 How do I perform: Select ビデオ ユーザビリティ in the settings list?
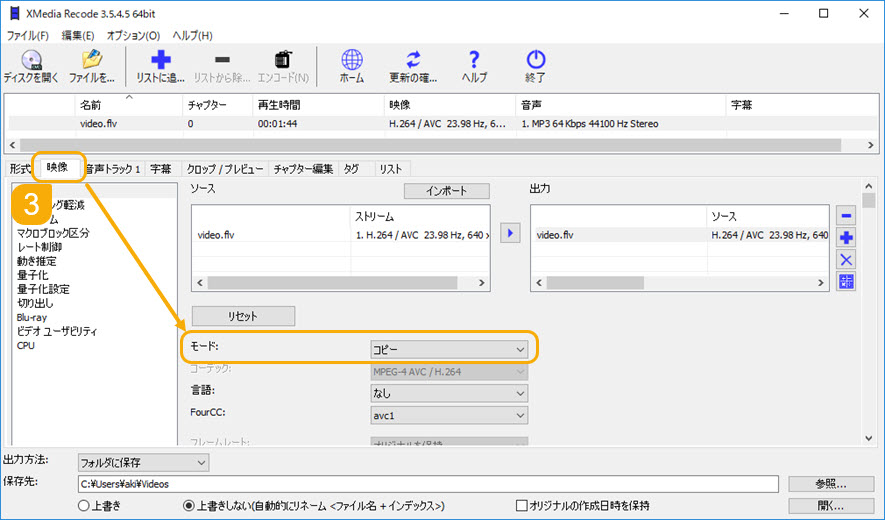pyautogui.click(x=56, y=331)
